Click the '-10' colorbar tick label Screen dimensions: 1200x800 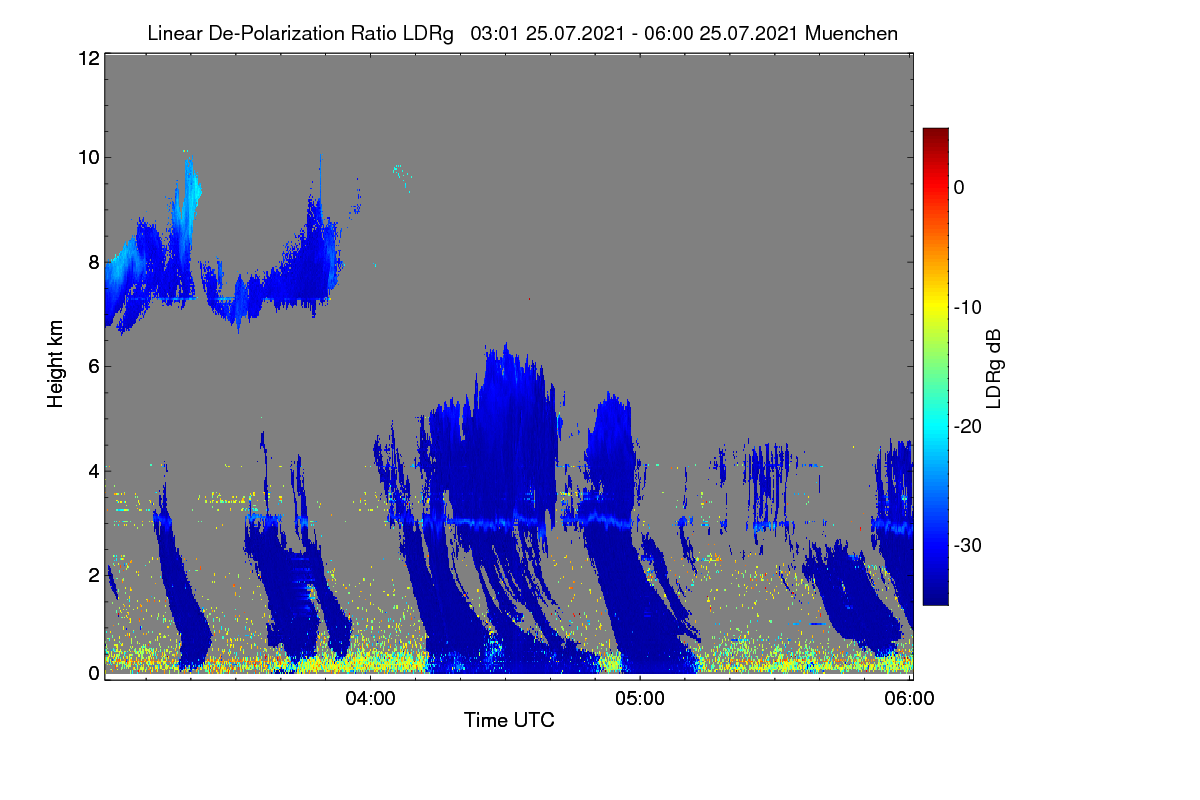tap(967, 307)
